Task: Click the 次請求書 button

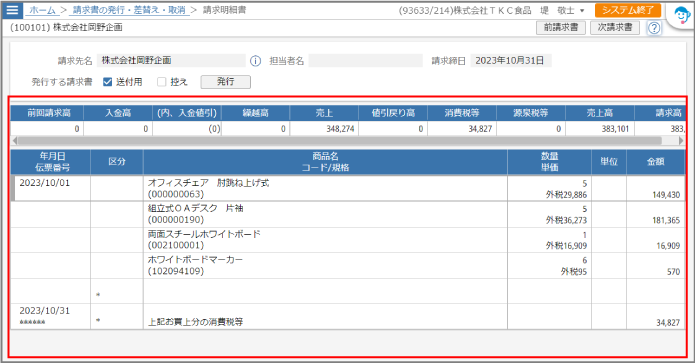Action: 615,27
